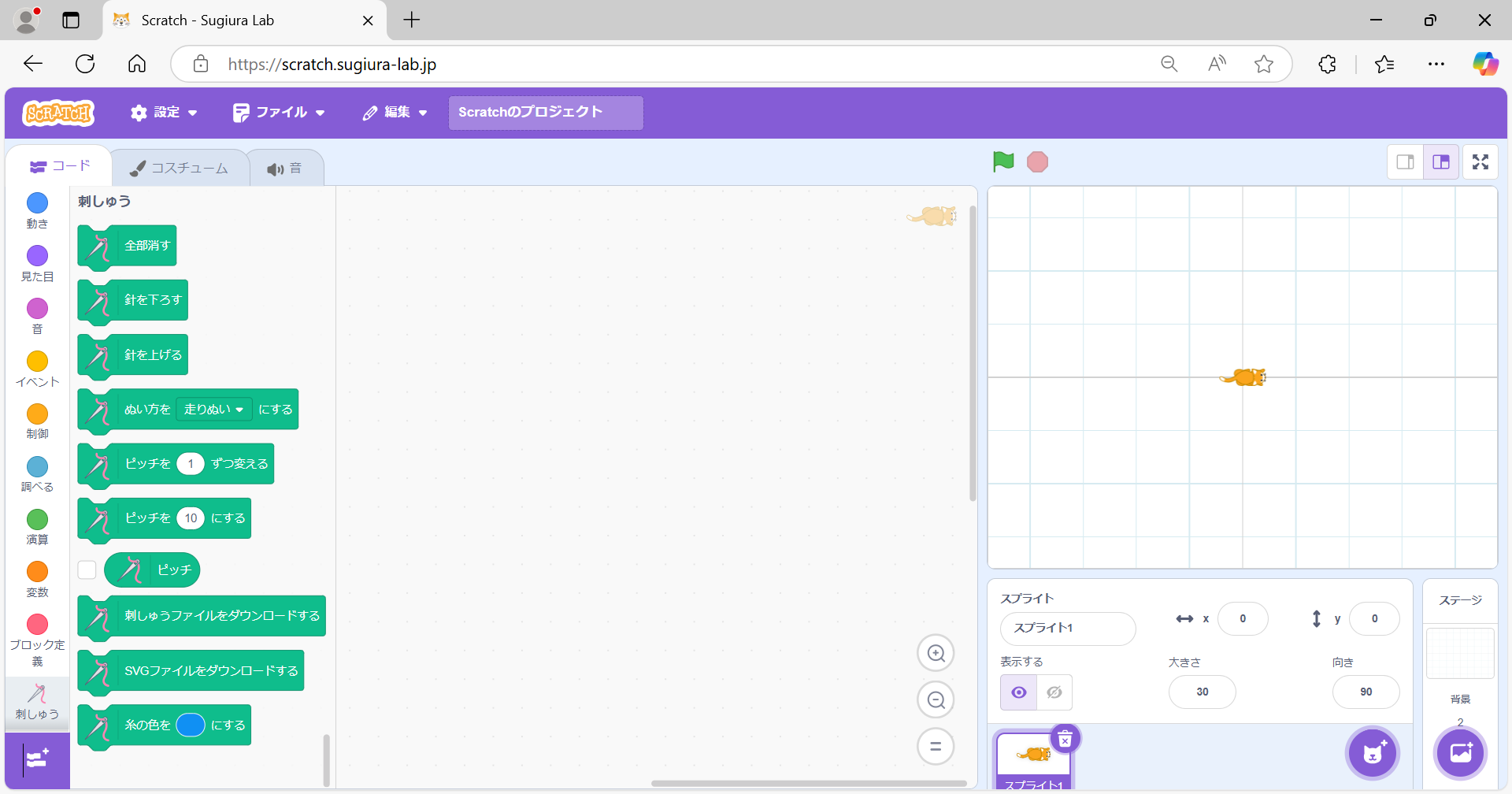
Task: Add this page to favorites
Action: click(1264, 64)
